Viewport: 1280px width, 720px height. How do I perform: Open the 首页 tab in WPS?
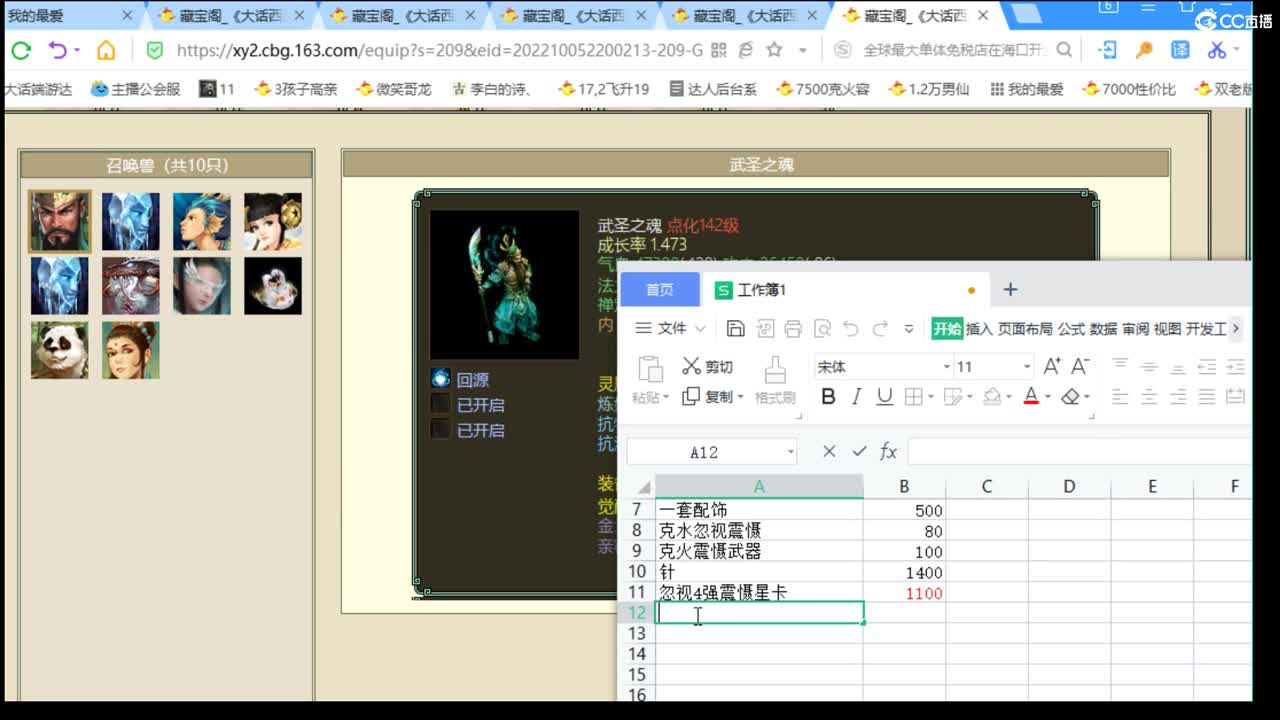point(660,289)
